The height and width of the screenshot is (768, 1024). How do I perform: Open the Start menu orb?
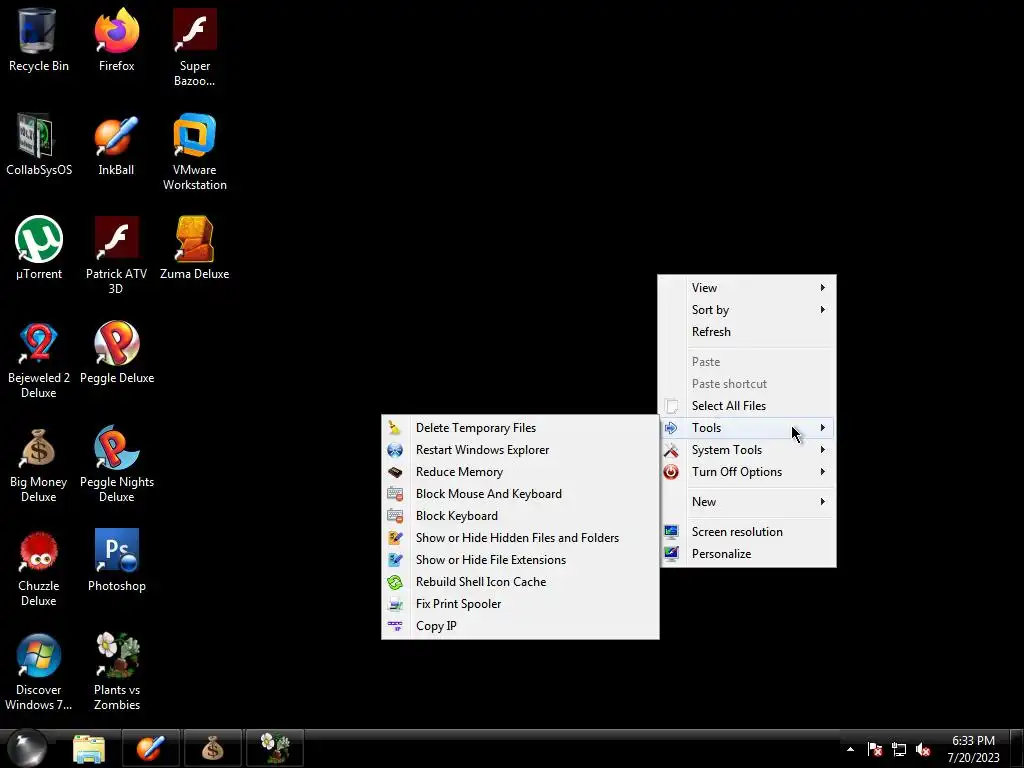[27, 748]
